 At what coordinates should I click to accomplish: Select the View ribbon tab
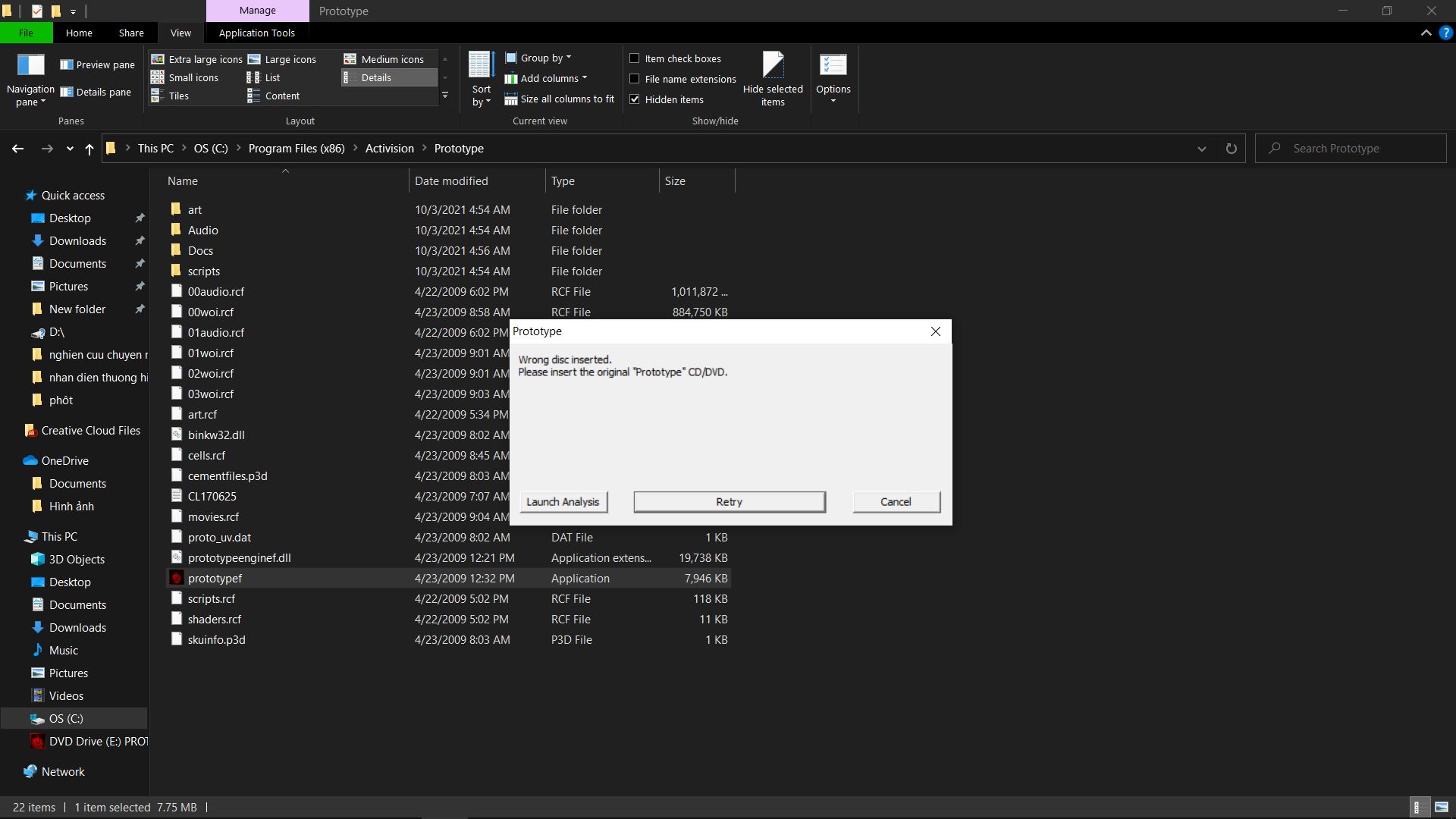181,33
